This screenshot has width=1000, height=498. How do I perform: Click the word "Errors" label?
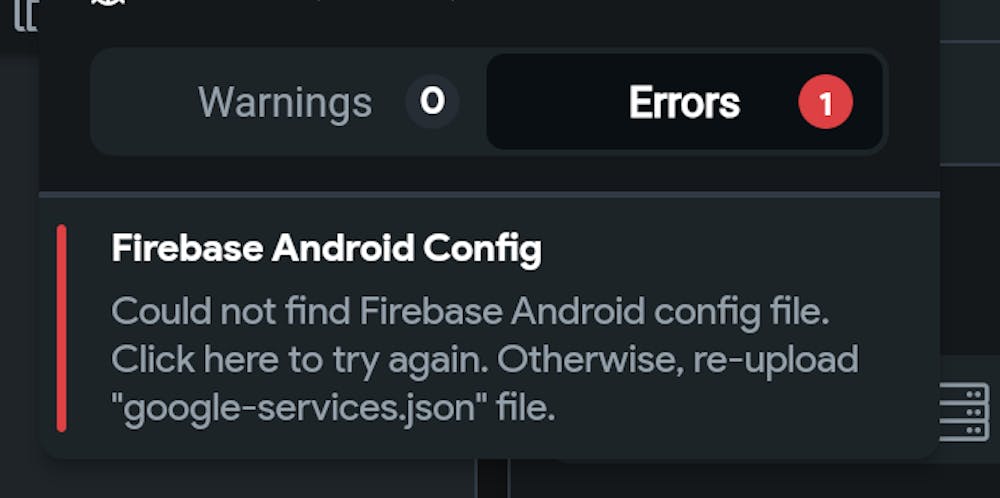(684, 102)
